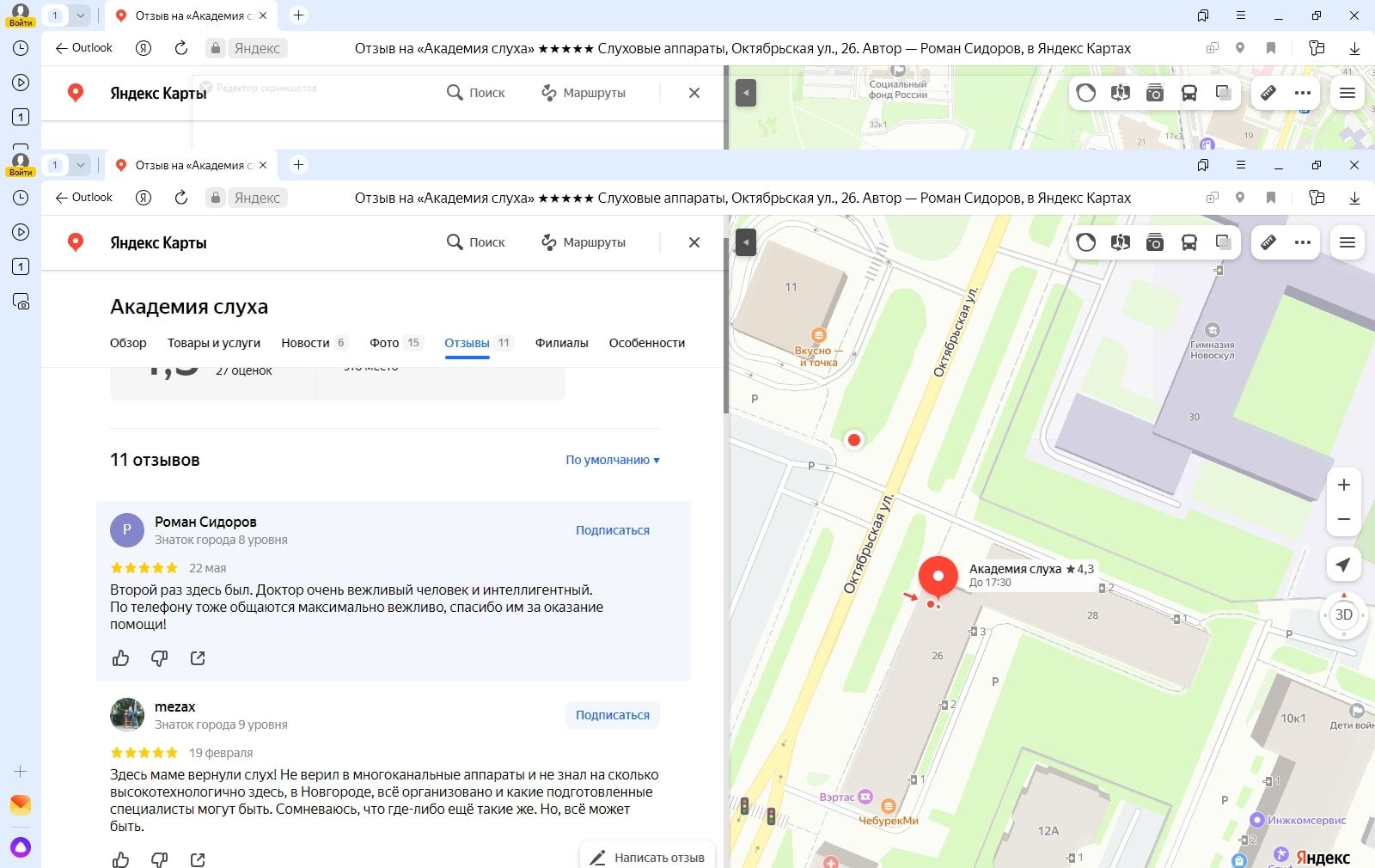Open Yandex Mail from sidebar
This screenshot has height=868, width=1375.
[x=21, y=804]
